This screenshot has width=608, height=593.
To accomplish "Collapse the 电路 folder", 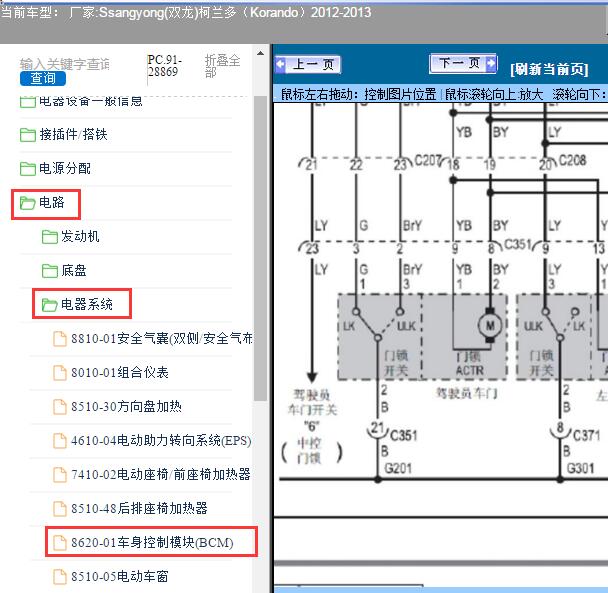I will 52,202.
